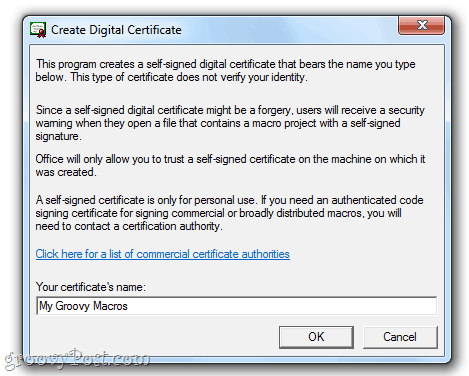Click the "Your certificate's name:" label

(x=91, y=287)
